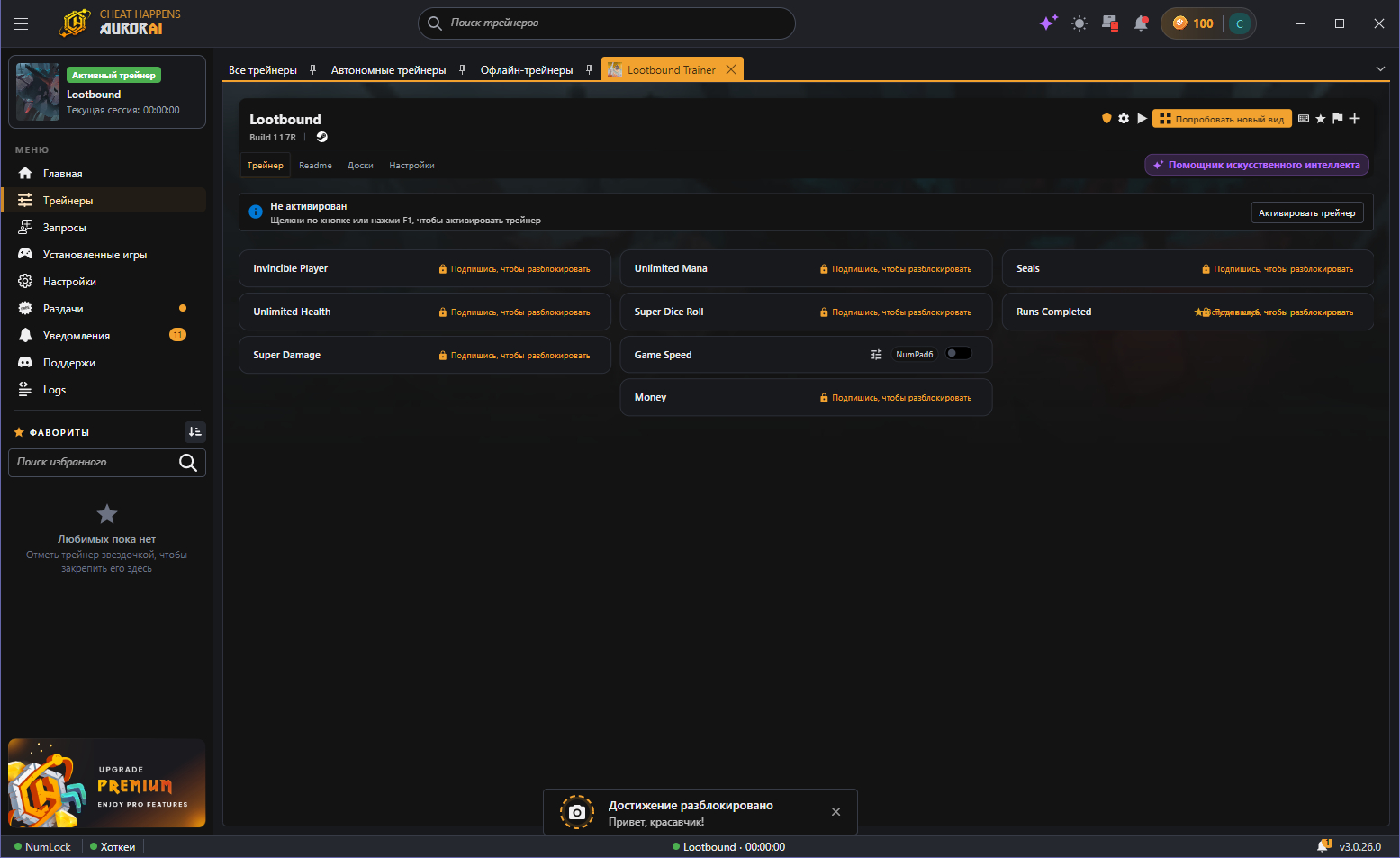The height and width of the screenshot is (858, 1400).
Task: Unpin the Офлайн-трейнеры tab
Action: click(589, 69)
